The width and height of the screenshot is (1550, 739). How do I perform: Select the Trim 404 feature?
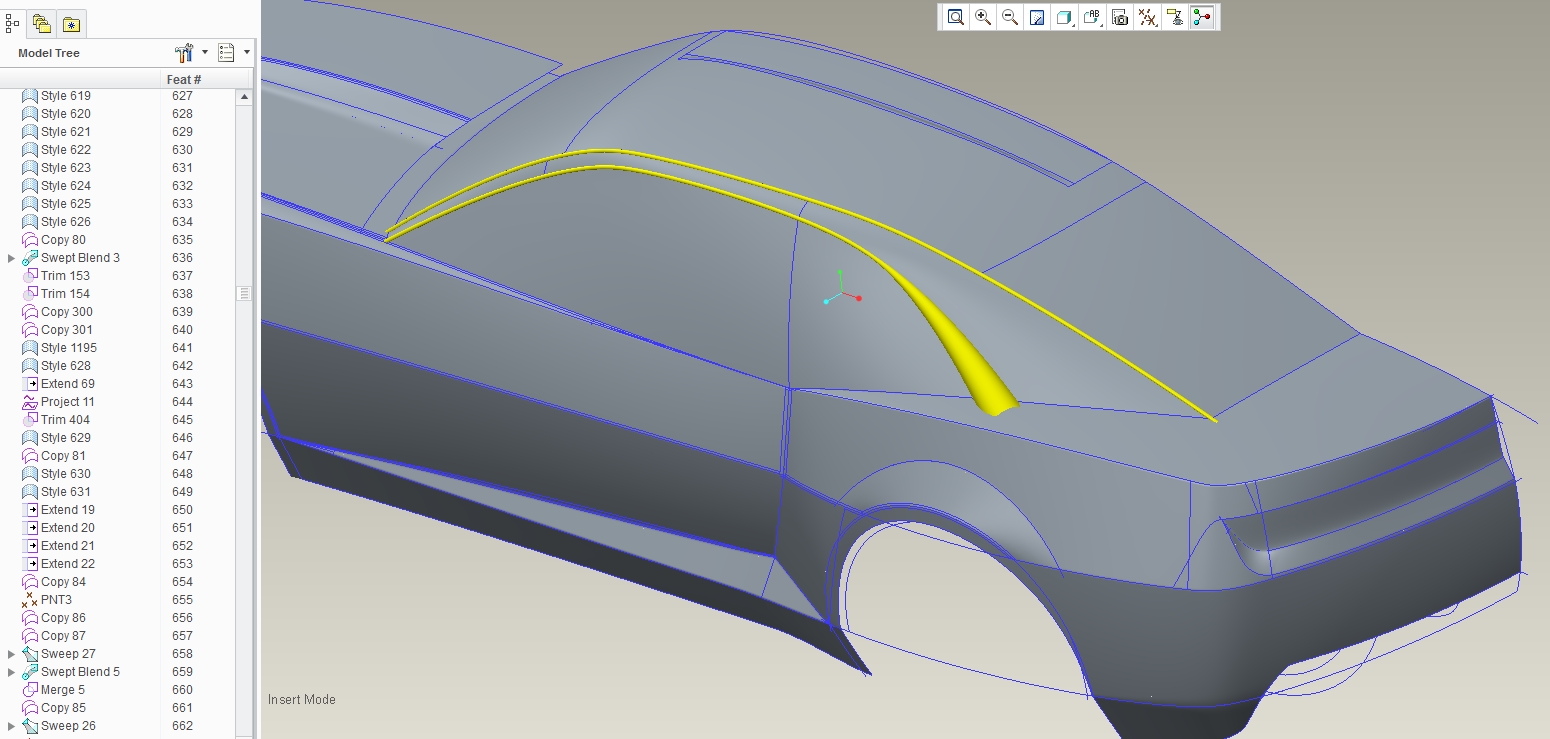click(65, 420)
